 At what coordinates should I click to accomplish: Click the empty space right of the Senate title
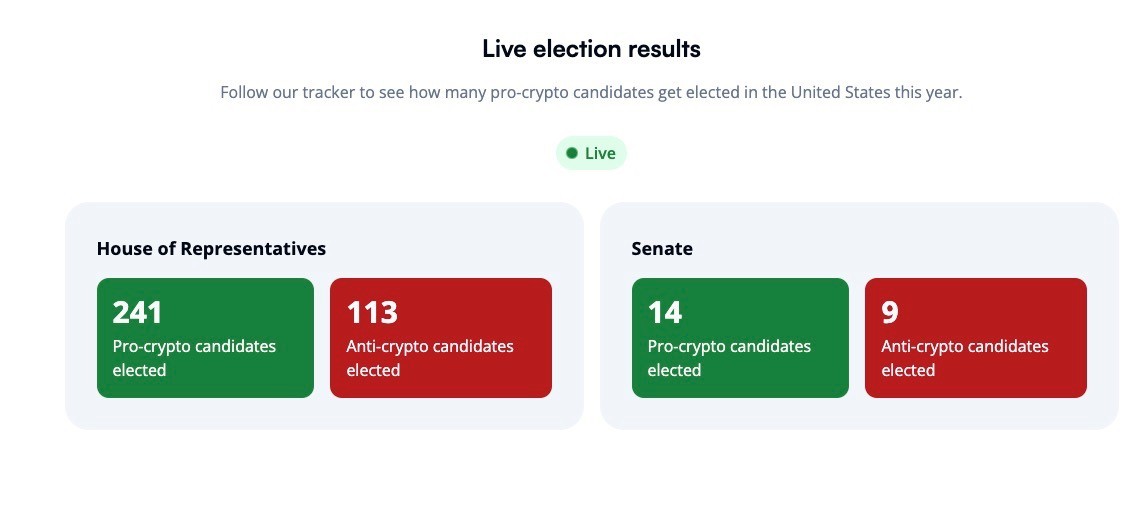pos(900,248)
